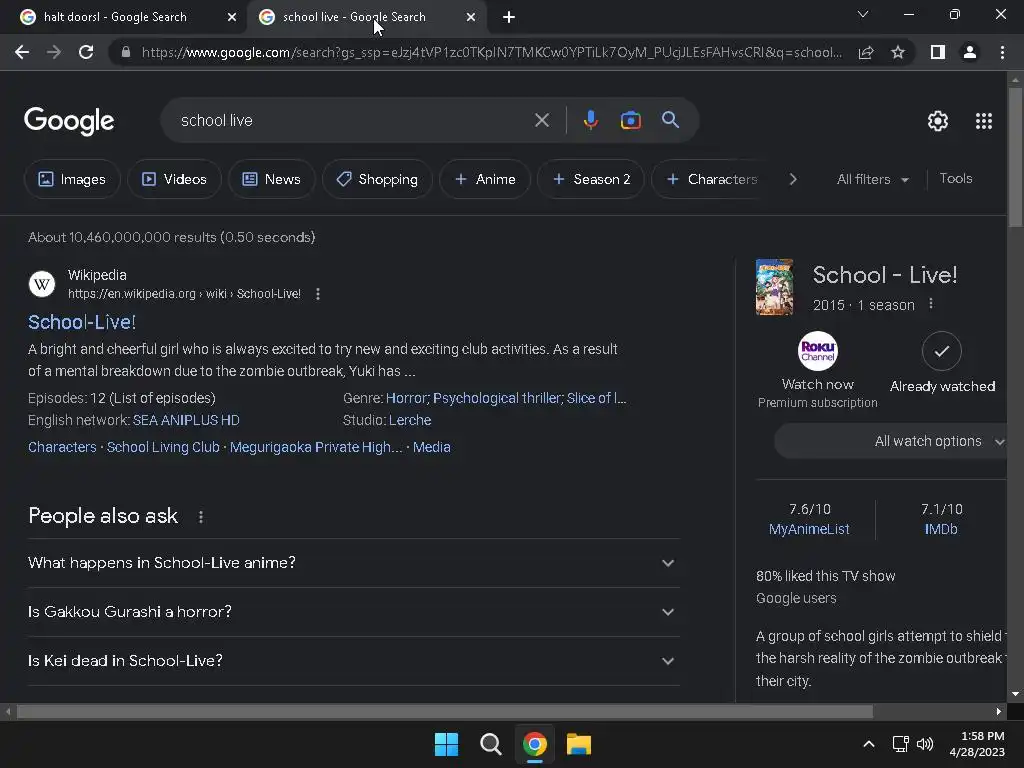This screenshot has height=768, width=1024.
Task: Open Tools search options
Action: click(955, 178)
